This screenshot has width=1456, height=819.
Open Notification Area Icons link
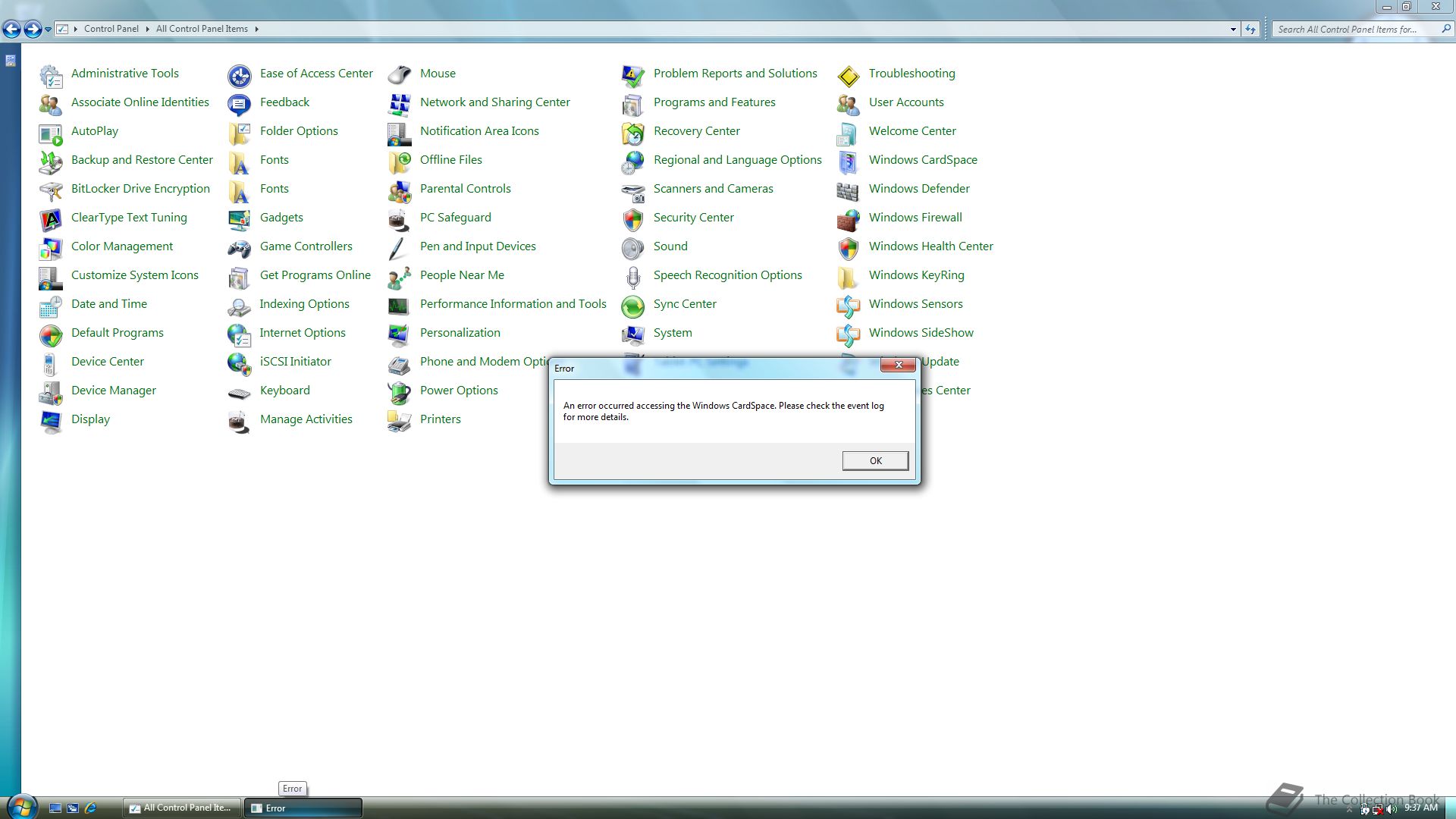pyautogui.click(x=479, y=131)
